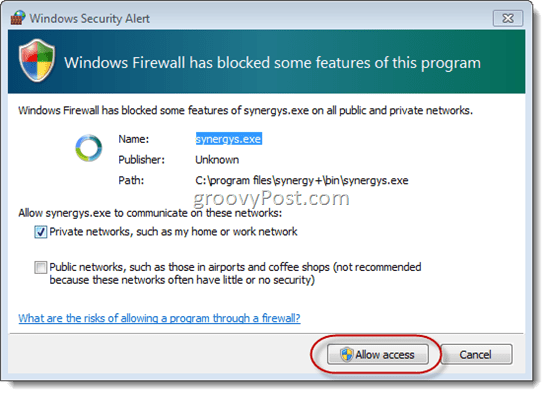The width and height of the screenshot is (548, 396).
Task: Select the highlighted synergys.exe name field
Action: pos(229,139)
